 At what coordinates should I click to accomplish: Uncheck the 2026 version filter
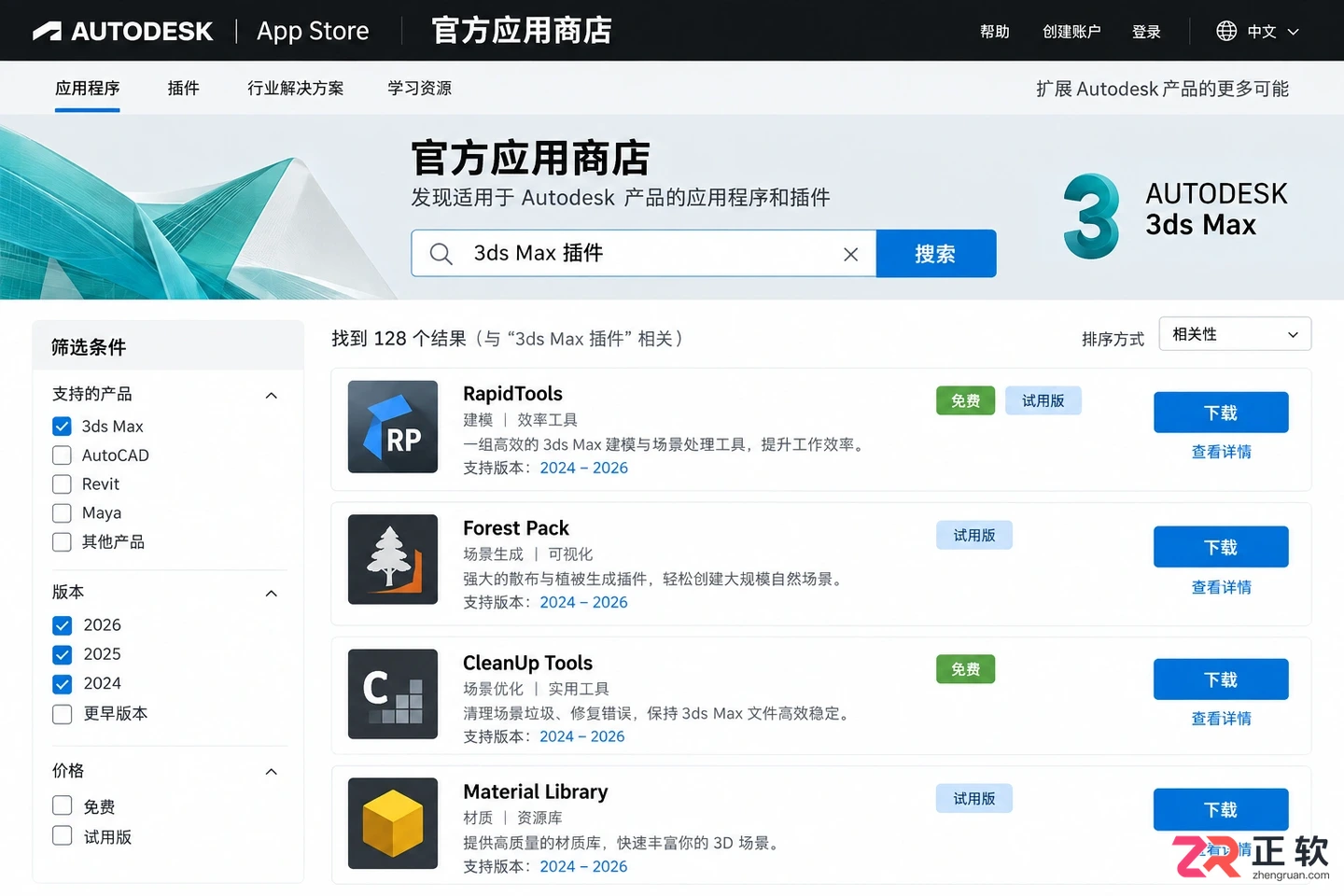62,625
